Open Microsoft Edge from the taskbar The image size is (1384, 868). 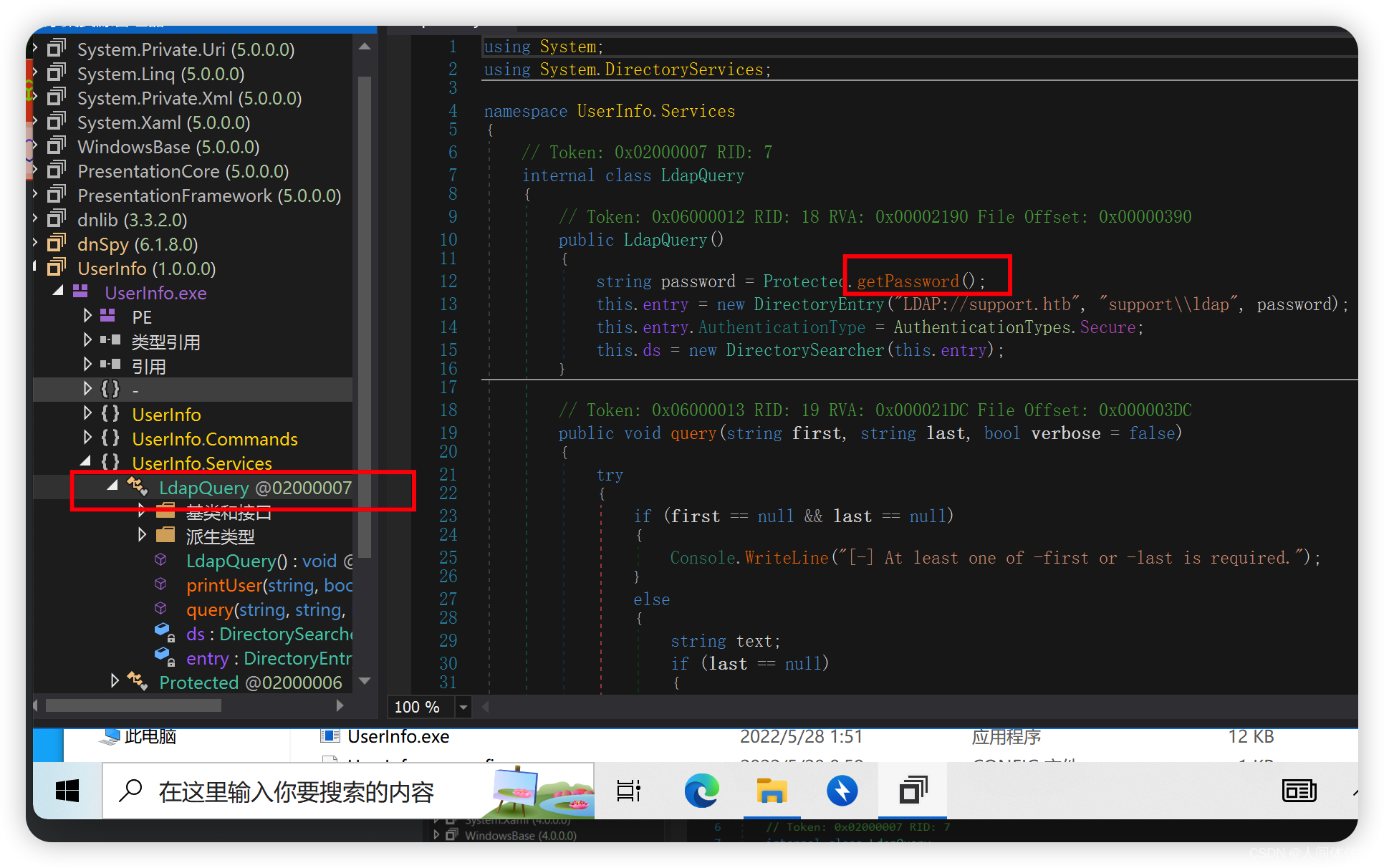[x=701, y=791]
